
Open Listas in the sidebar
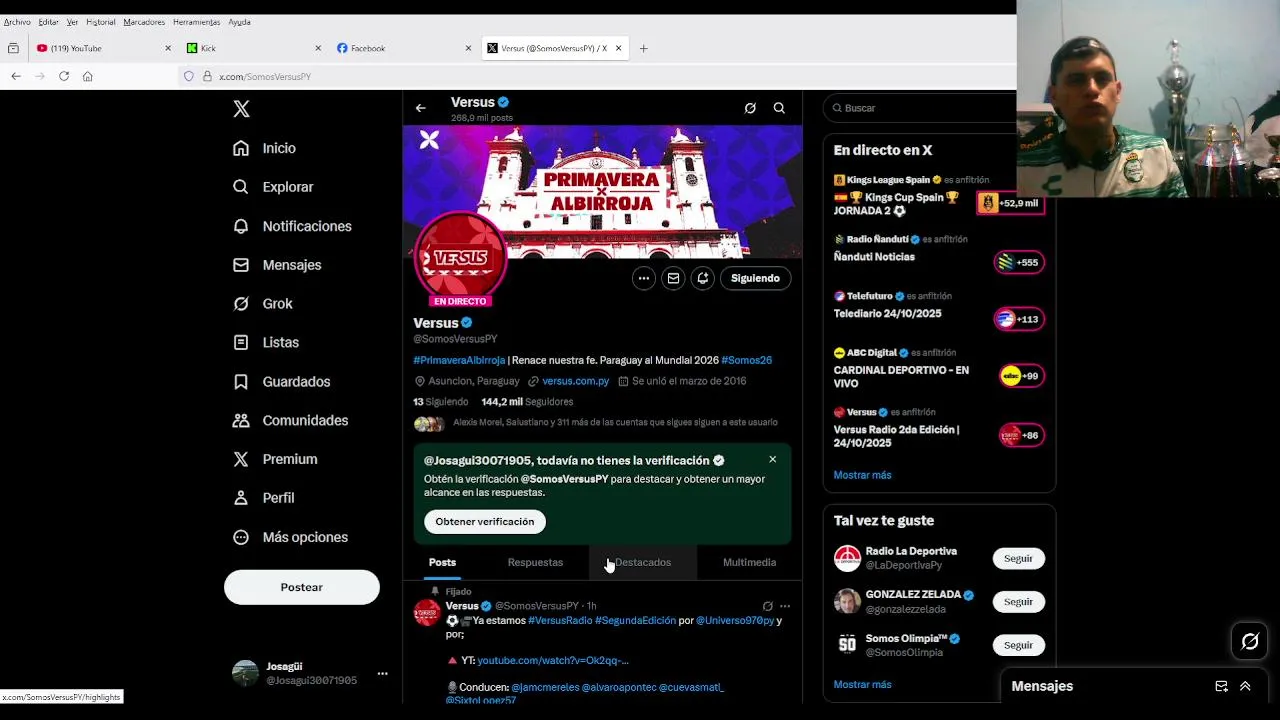coord(266,342)
